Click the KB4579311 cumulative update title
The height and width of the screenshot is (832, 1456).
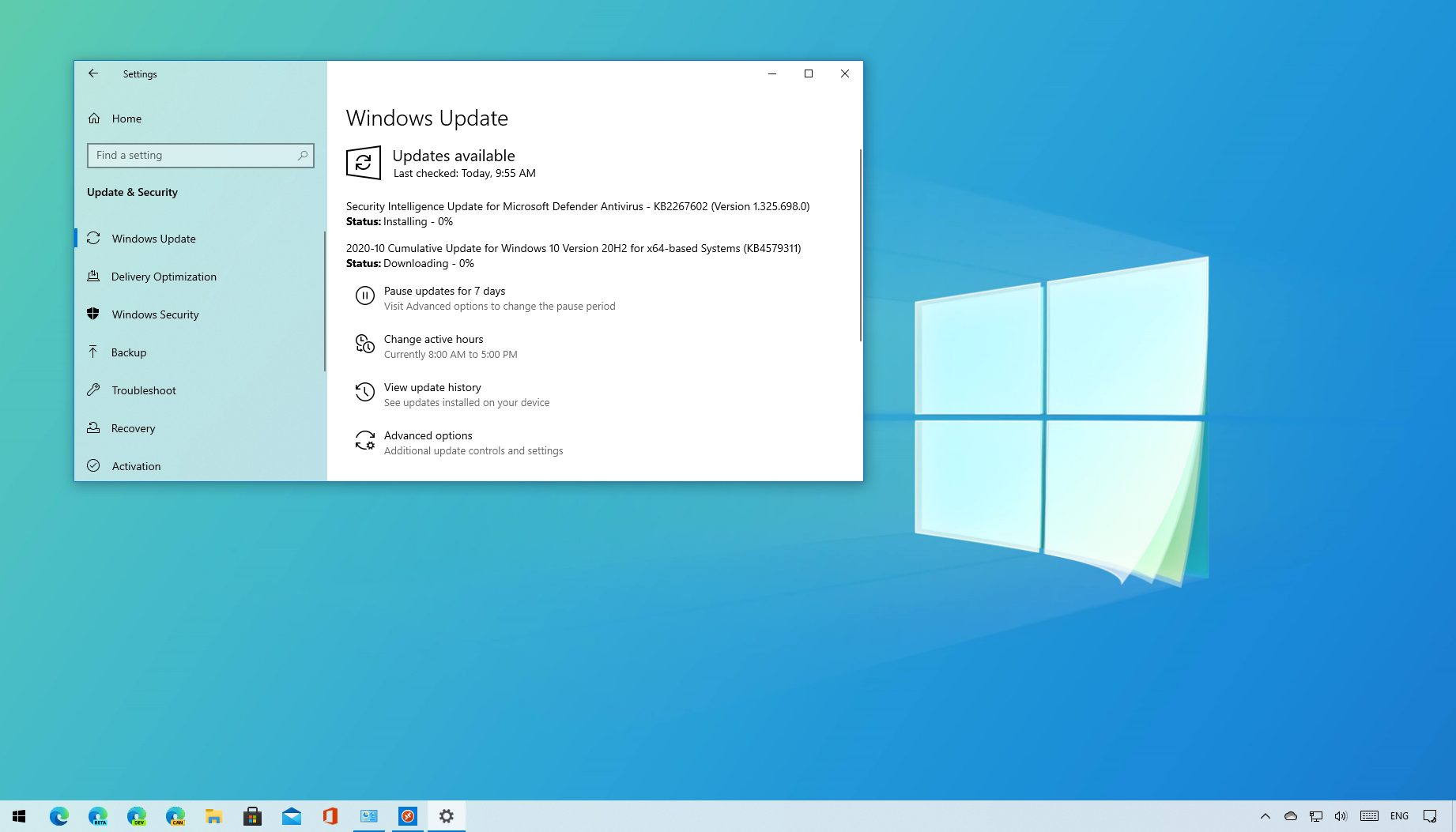pos(573,248)
